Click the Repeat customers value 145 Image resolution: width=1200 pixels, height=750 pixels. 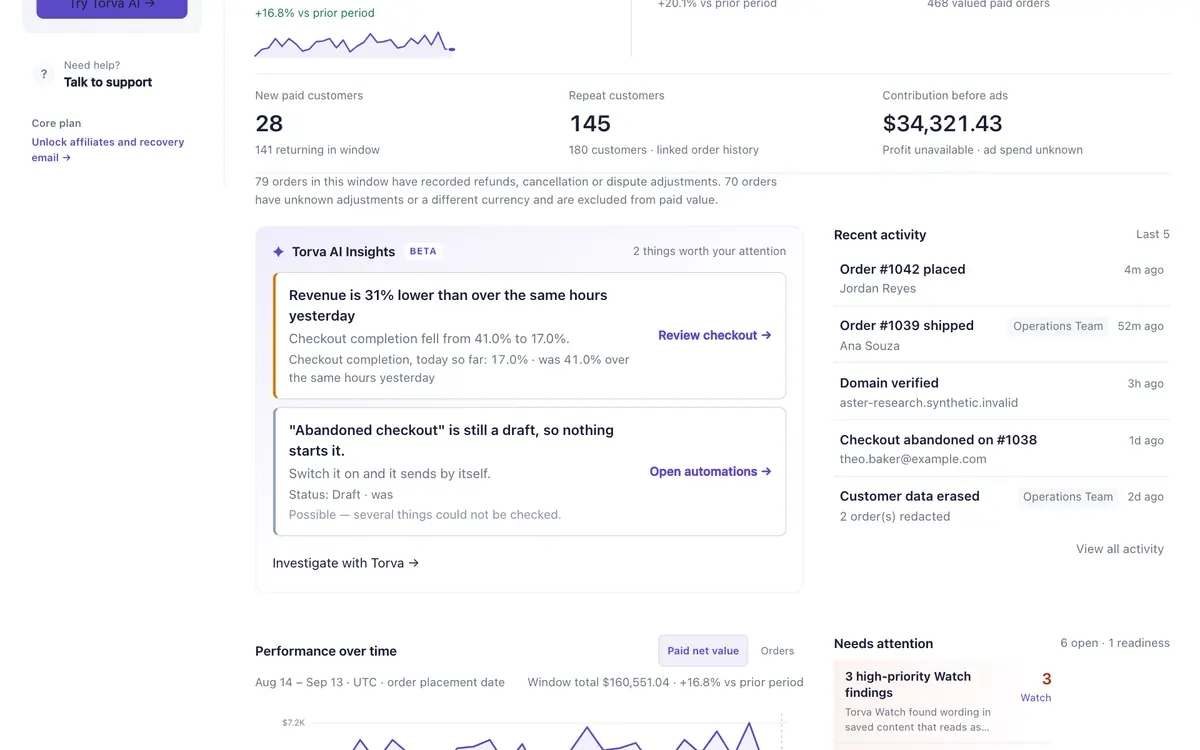[590, 123]
